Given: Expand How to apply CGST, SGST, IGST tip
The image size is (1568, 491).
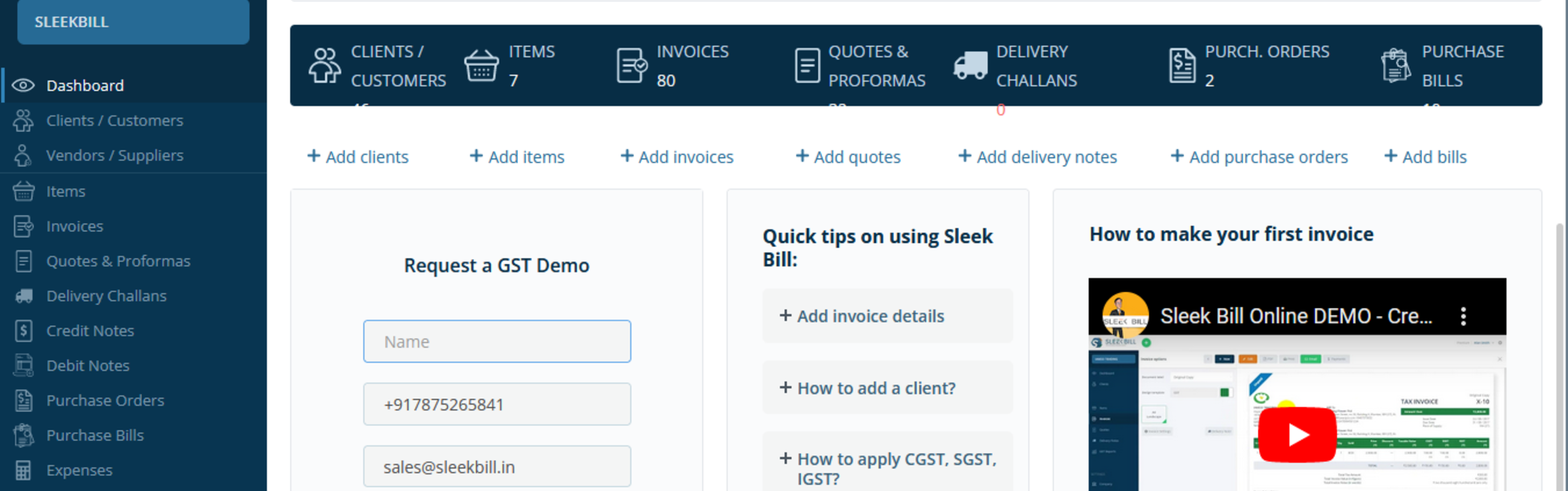Looking at the screenshot, I should 888,462.
